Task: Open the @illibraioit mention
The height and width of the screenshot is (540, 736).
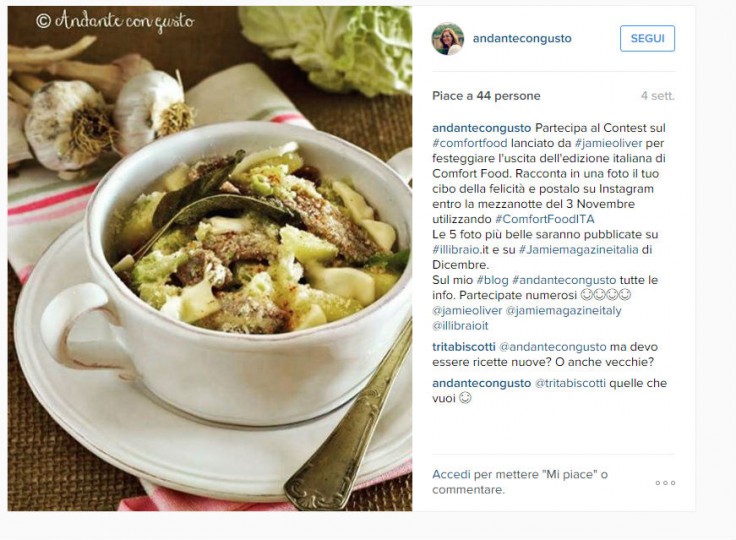Action: (460, 326)
